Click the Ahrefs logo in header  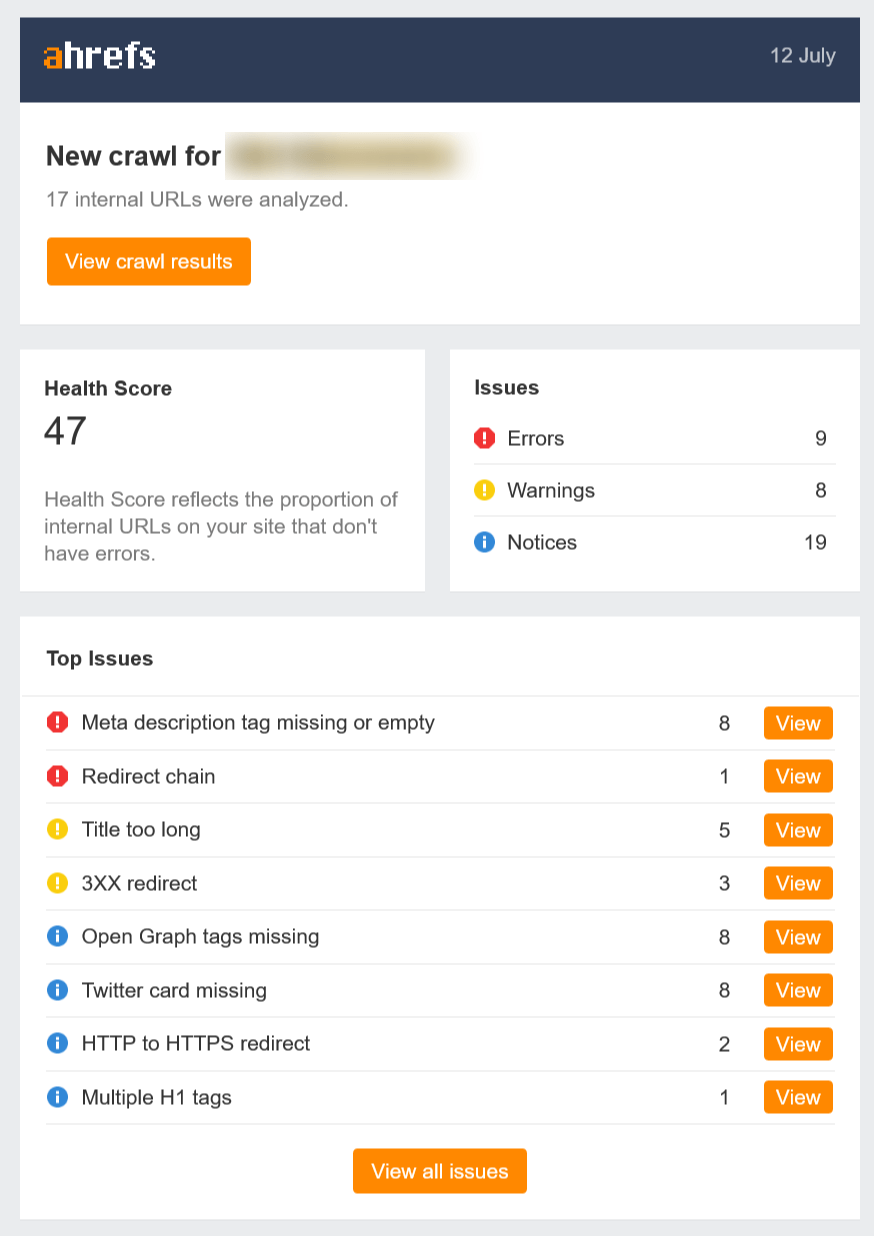(99, 56)
